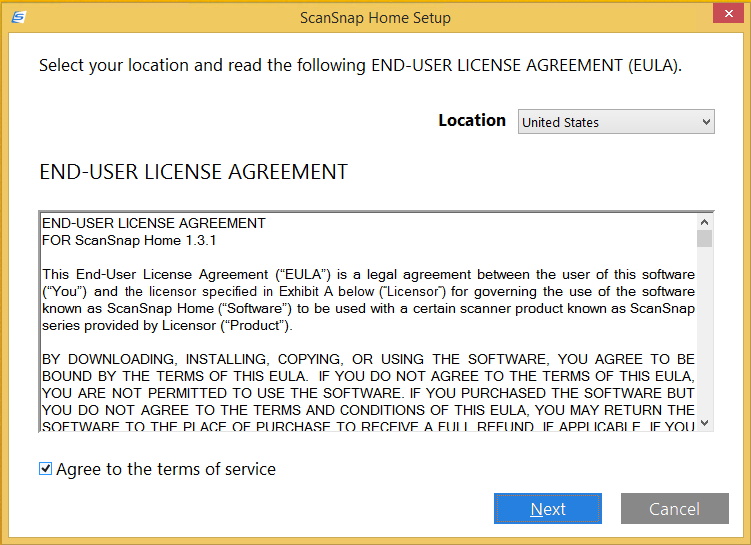Click the ScanSnap Home Setup title bar text
Image resolution: width=751 pixels, height=545 pixels.
click(375, 17)
